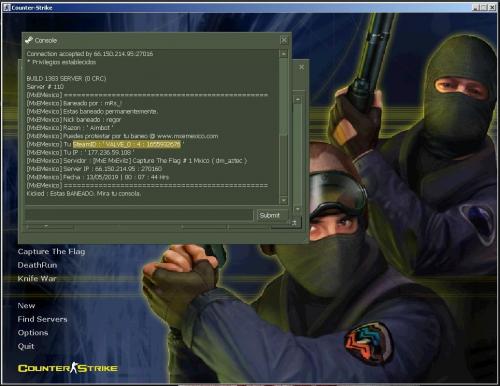Screen dimensions: 500x386
Task: Select the DeathRun menu entry
Action: pyautogui.click(x=37, y=265)
